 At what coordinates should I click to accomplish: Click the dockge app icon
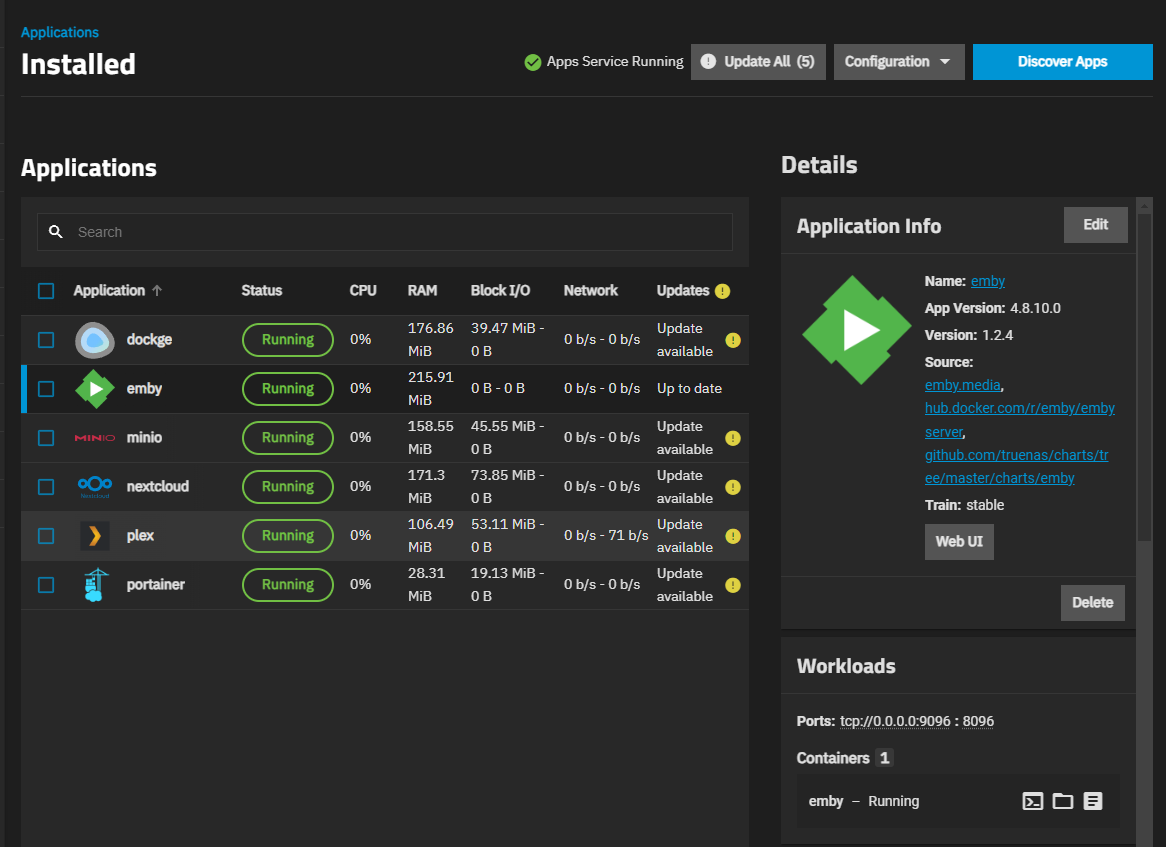[x=95, y=340]
